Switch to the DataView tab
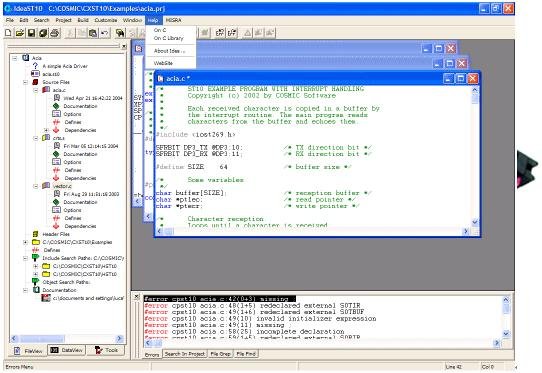This screenshot has width=542, height=373. tap(67, 350)
